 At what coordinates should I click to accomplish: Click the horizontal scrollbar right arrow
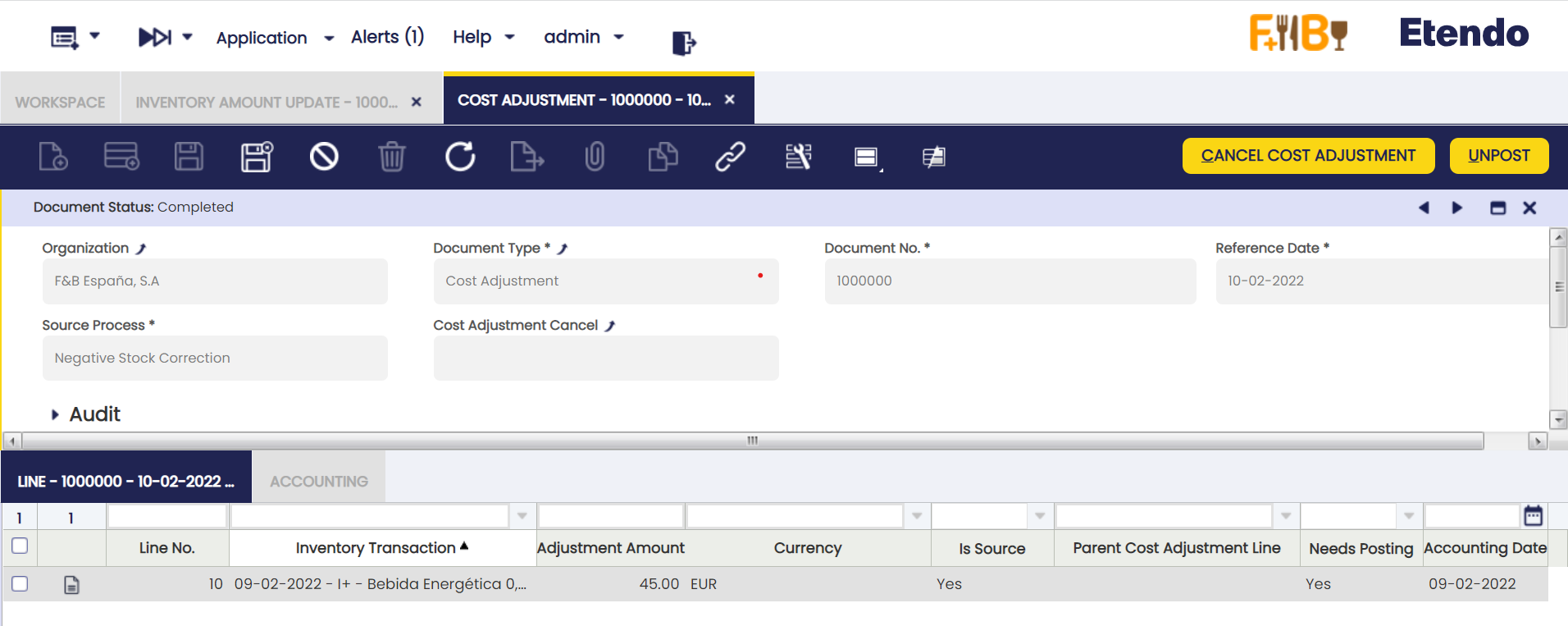1537,441
